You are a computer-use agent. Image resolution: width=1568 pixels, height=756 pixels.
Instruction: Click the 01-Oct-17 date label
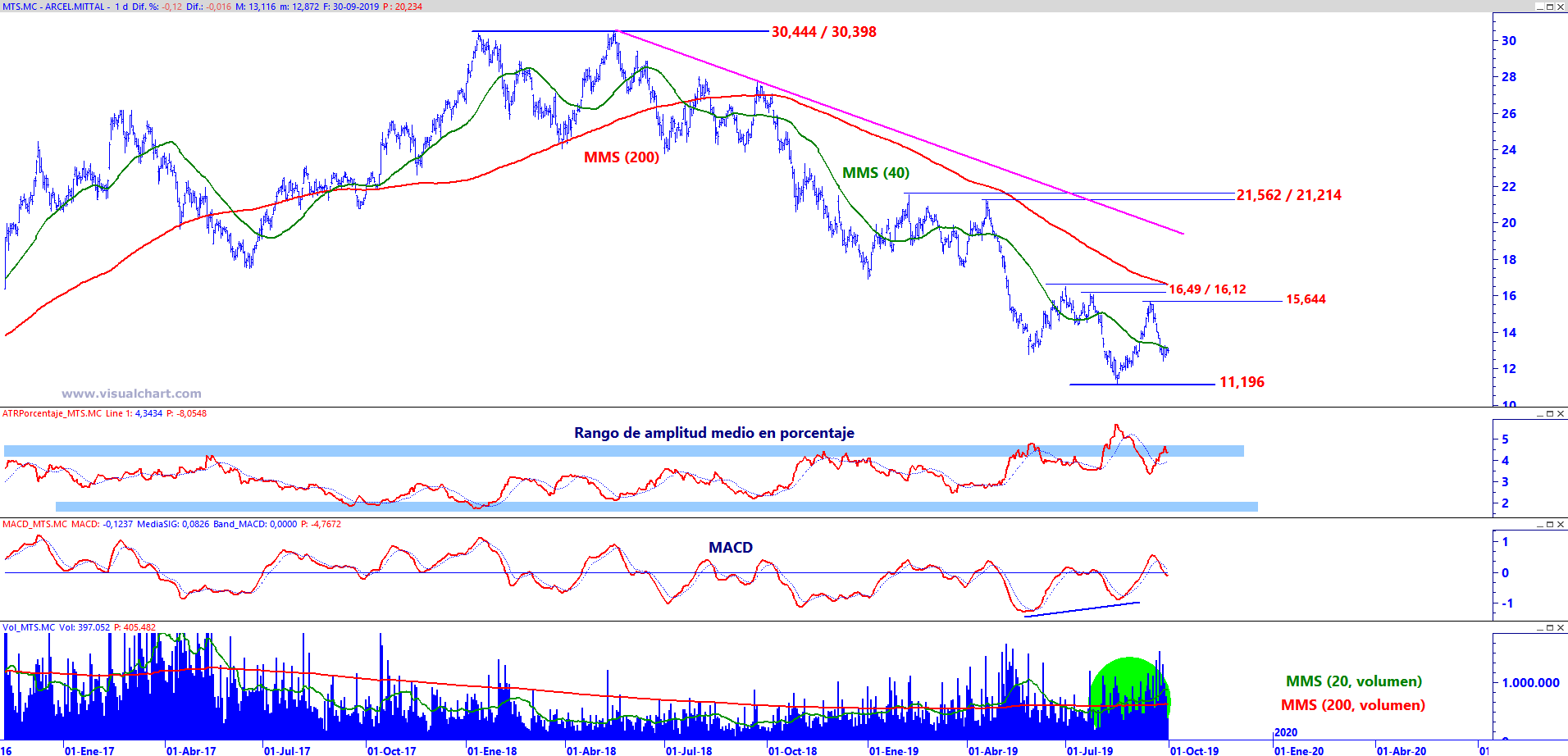(391, 750)
